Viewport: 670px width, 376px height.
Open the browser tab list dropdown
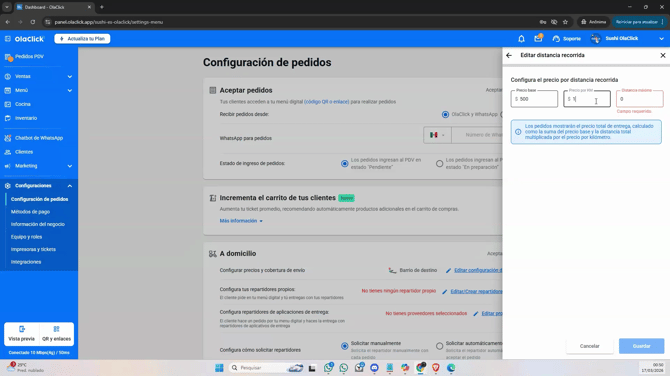pyautogui.click(x=7, y=7)
